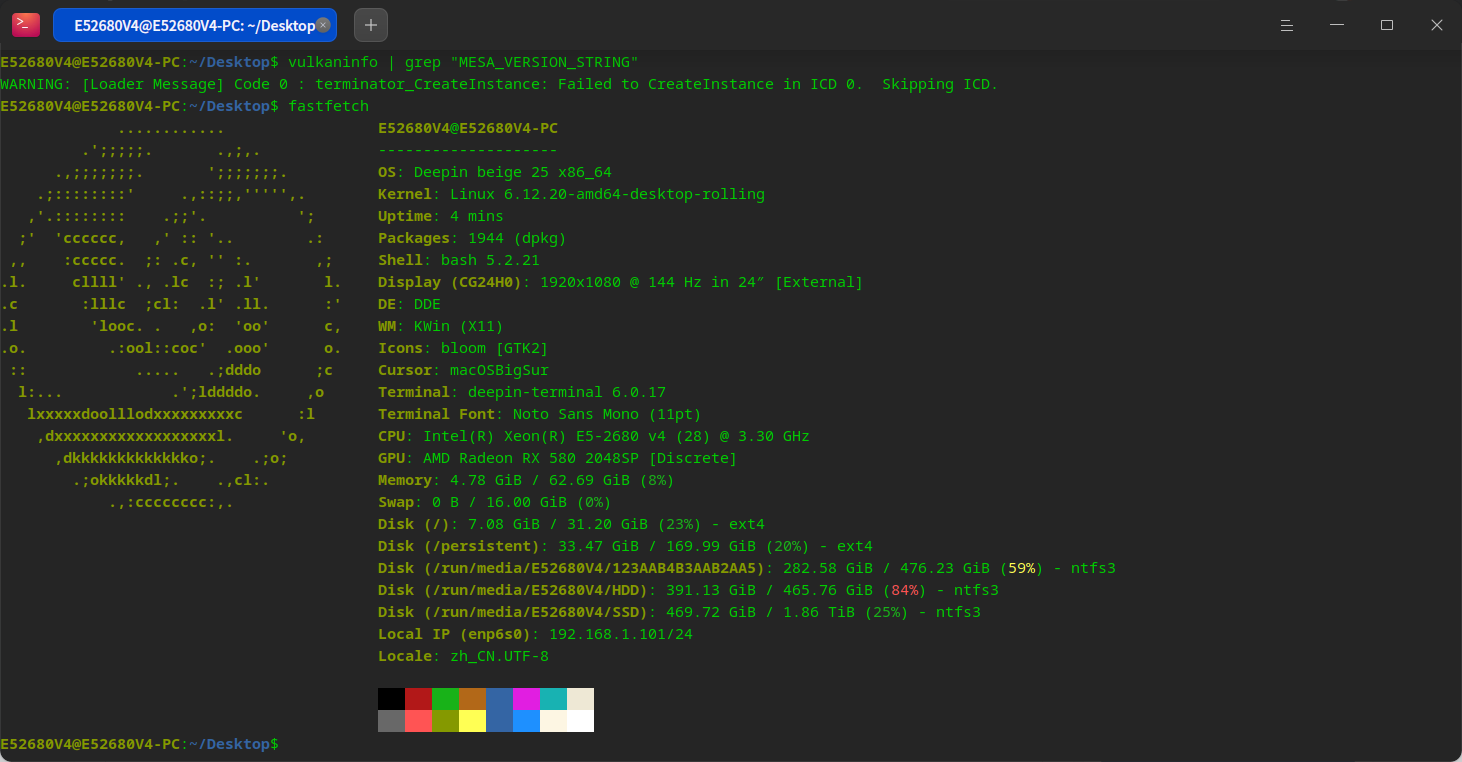Click the cyan color block
This screenshot has width=1462, height=762.
point(553,699)
